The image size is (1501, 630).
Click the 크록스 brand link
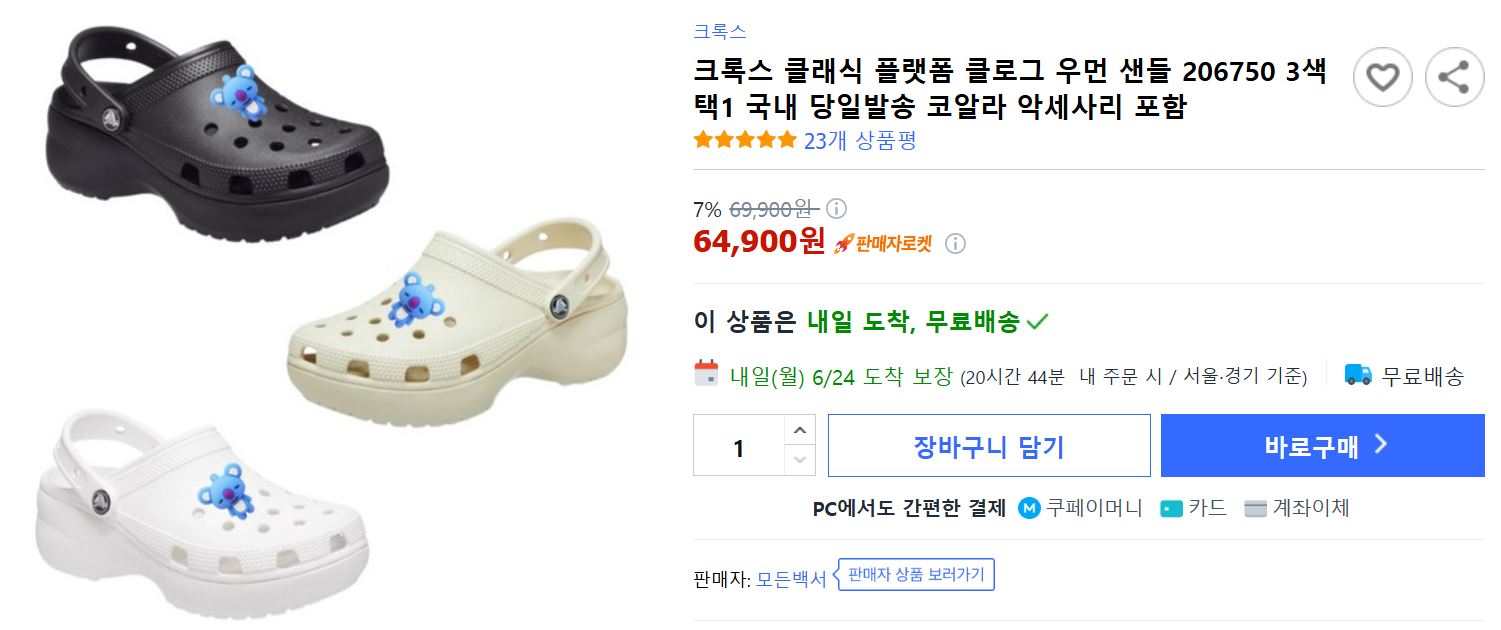(x=719, y=30)
